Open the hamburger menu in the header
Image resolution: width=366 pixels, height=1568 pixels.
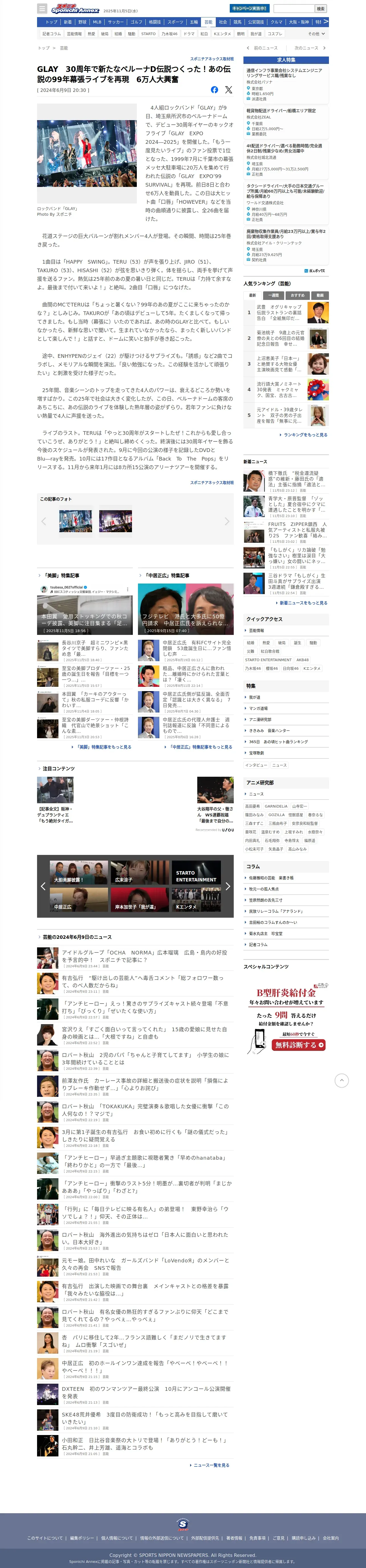pos(42,9)
